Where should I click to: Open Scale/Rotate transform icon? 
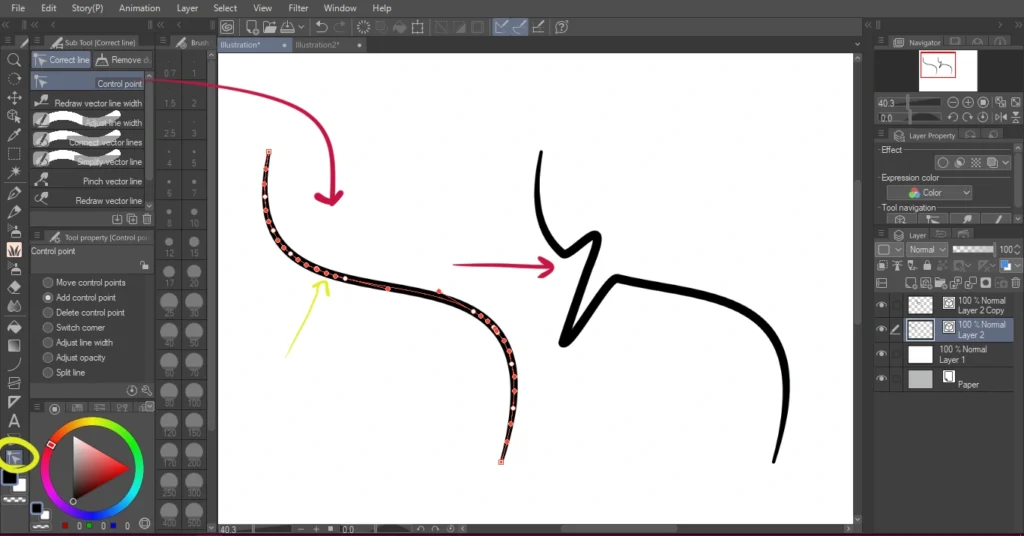(x=417, y=27)
